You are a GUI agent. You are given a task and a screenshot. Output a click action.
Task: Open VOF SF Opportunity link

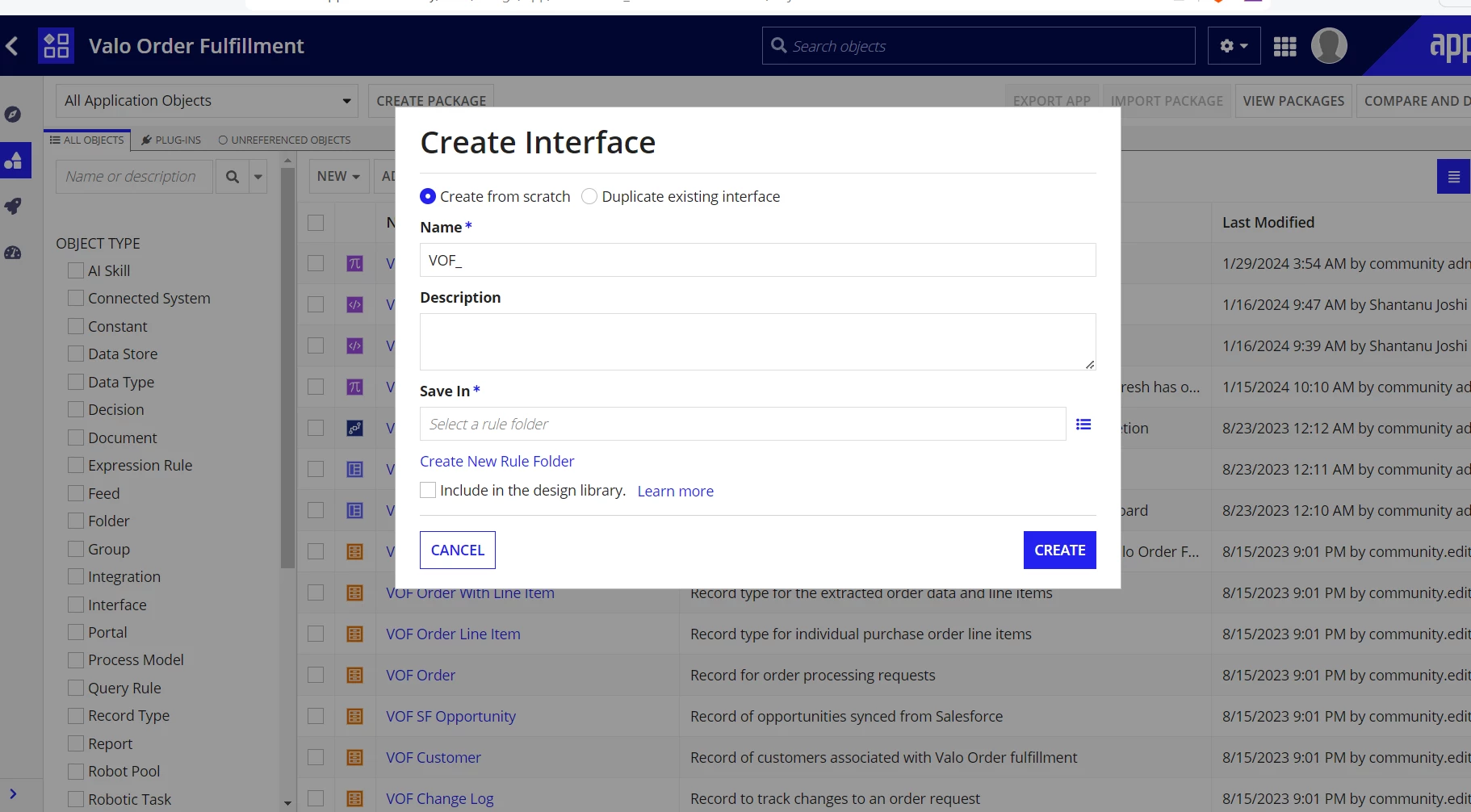[x=451, y=716]
